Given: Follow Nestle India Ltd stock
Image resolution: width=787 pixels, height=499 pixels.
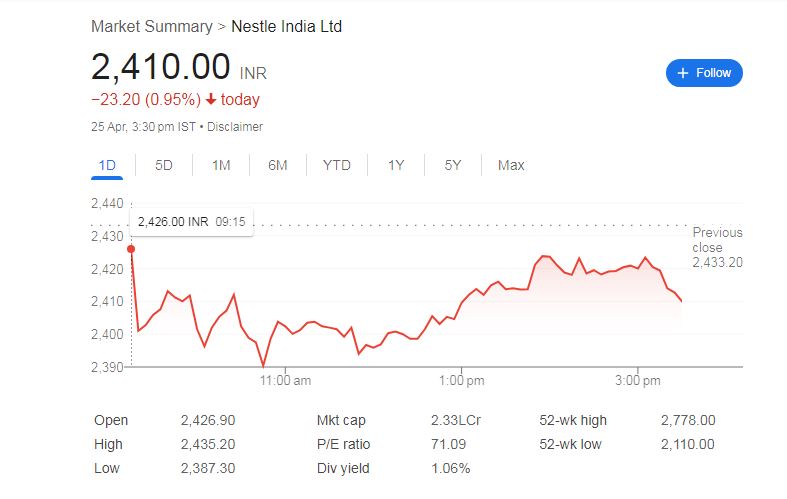Looking at the screenshot, I should point(704,73).
